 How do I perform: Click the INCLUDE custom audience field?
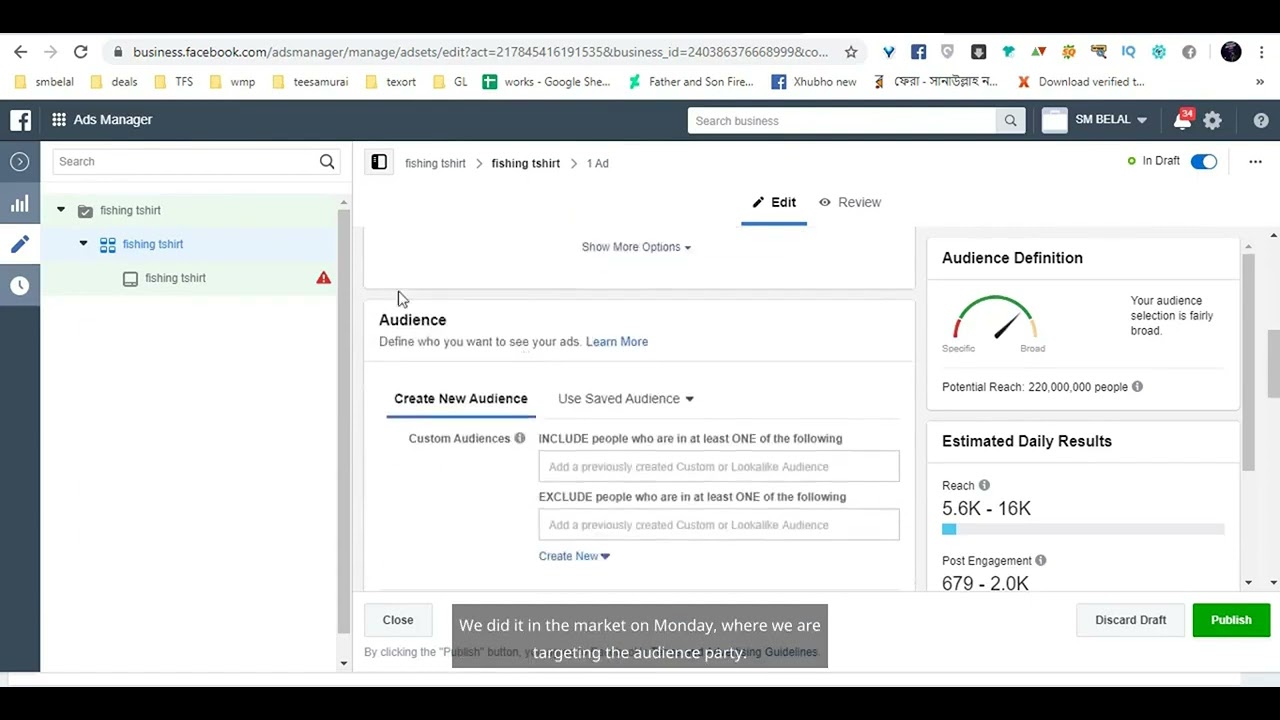pyautogui.click(x=719, y=467)
